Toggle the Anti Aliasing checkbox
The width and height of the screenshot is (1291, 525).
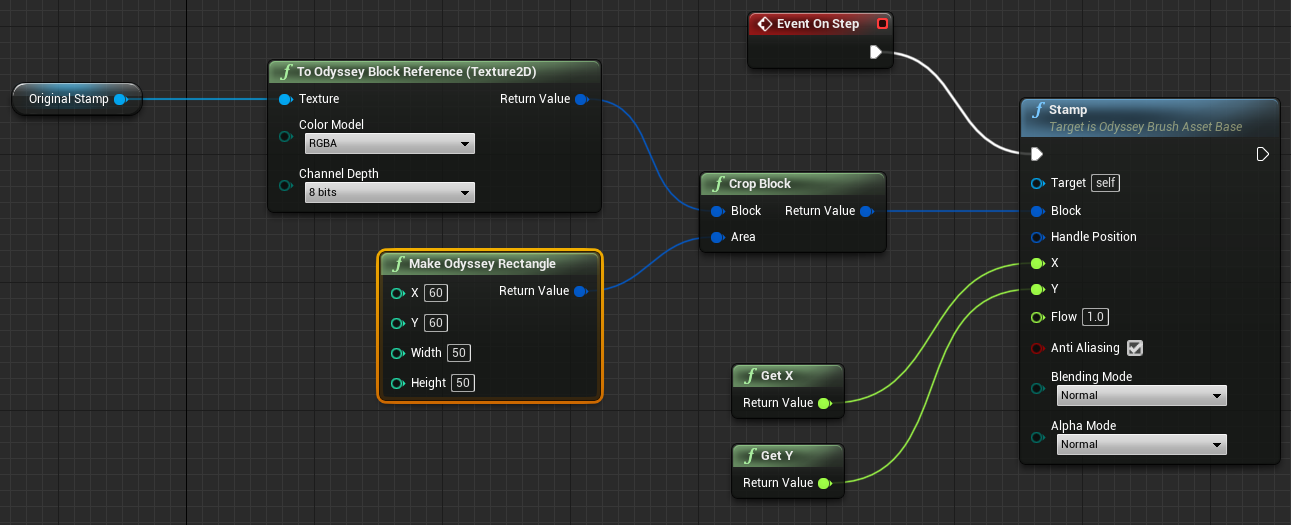coord(1135,348)
